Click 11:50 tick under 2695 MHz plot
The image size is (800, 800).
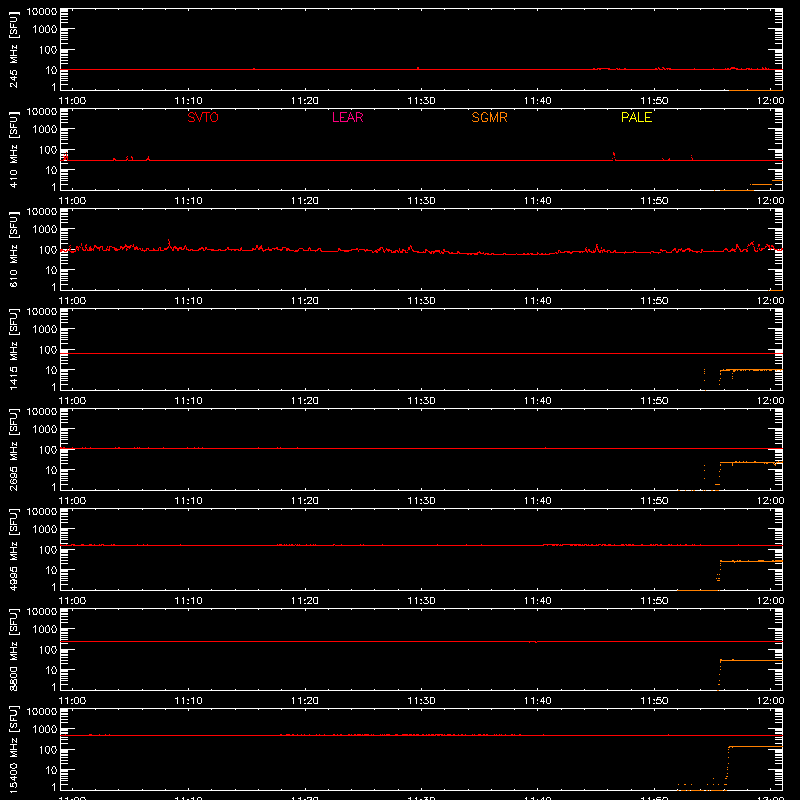point(654,501)
